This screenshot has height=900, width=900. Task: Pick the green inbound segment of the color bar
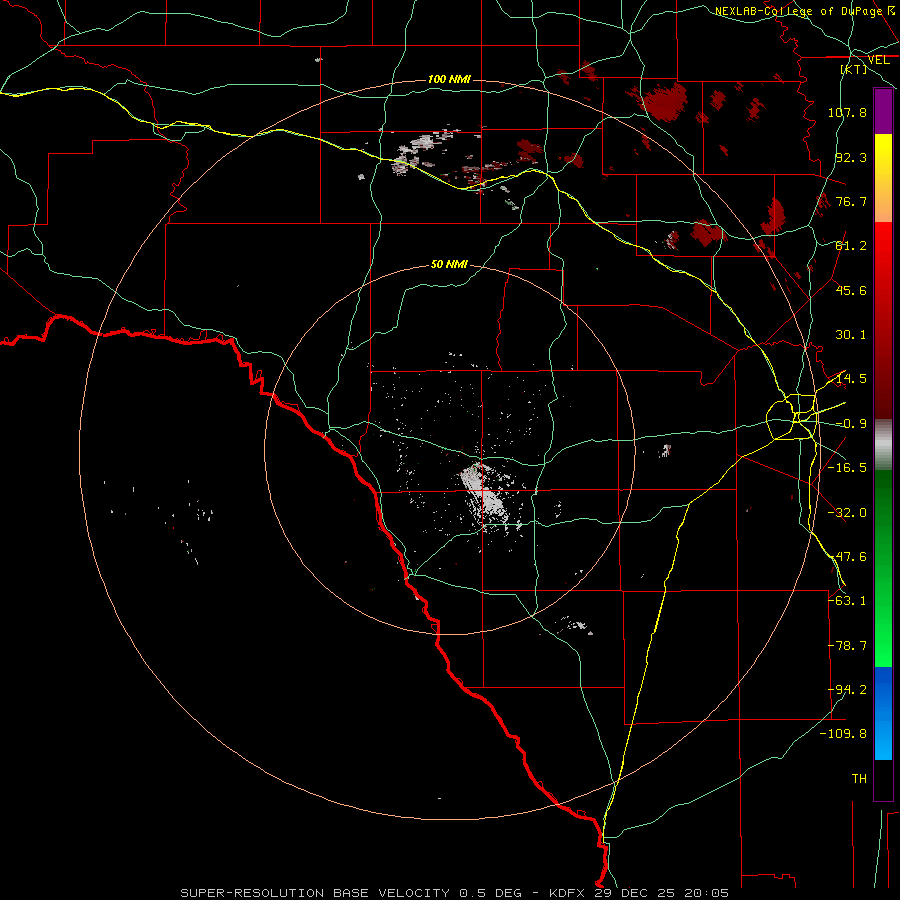click(883, 568)
